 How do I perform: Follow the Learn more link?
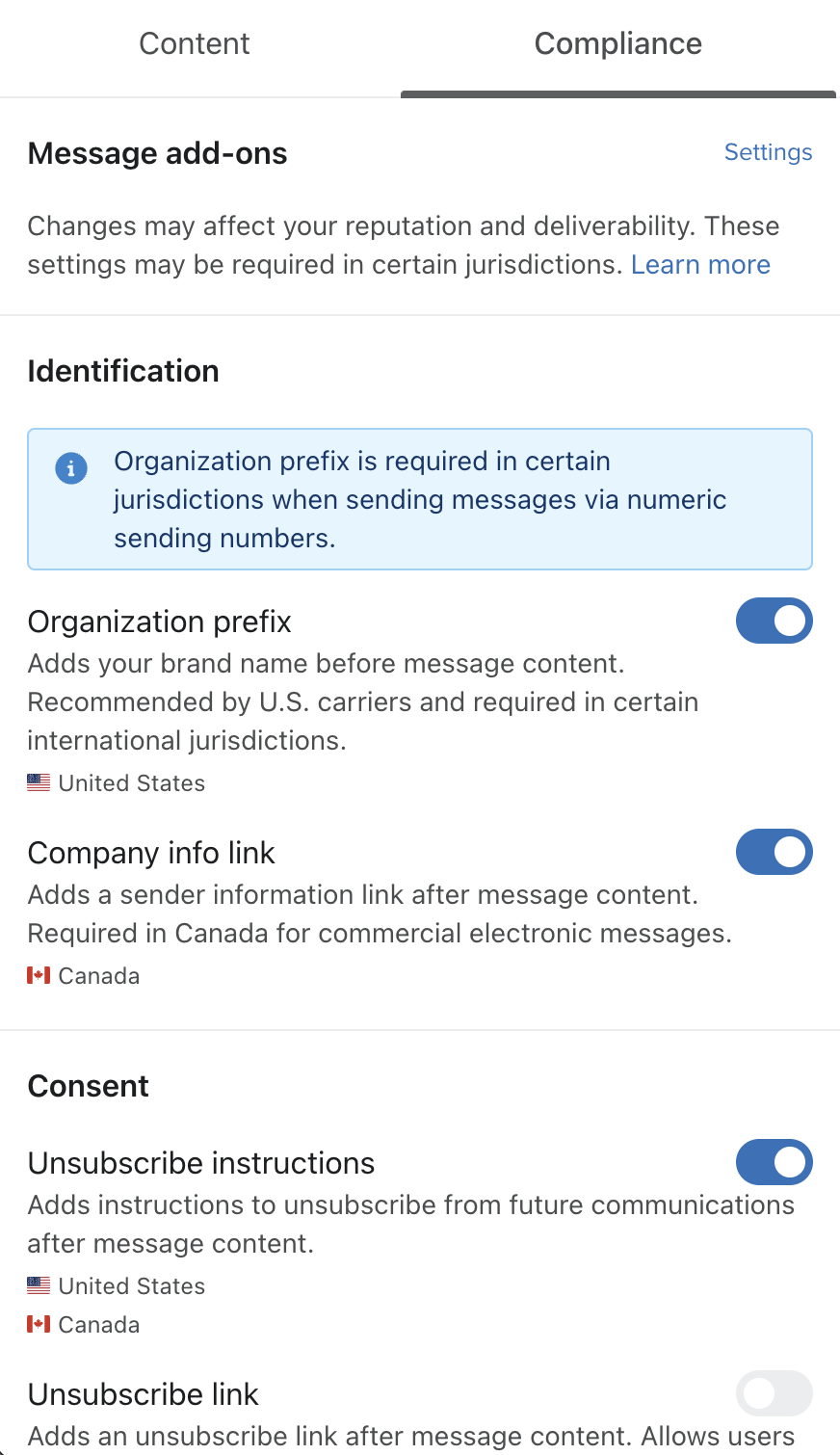click(700, 265)
